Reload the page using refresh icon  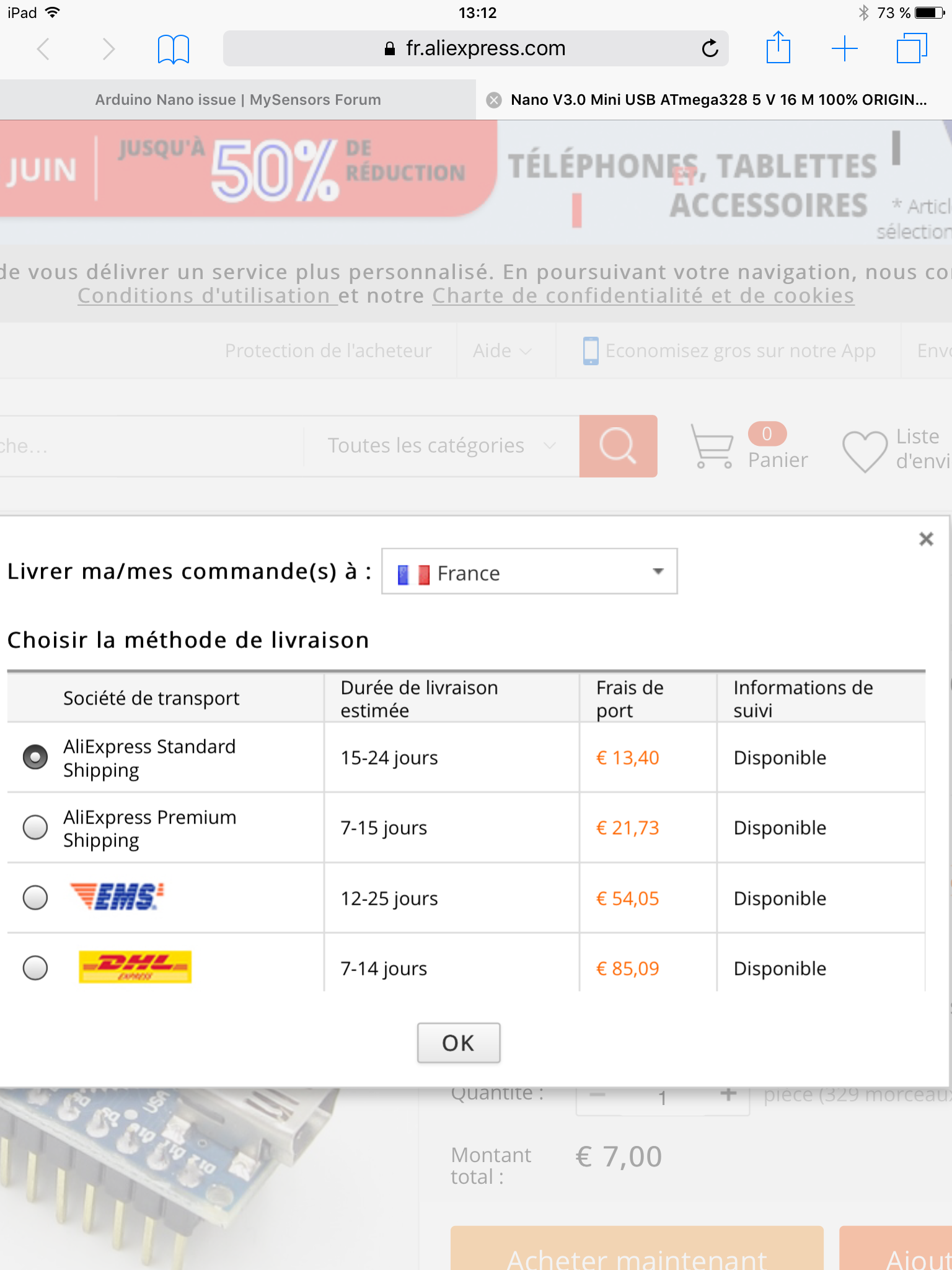(710, 48)
